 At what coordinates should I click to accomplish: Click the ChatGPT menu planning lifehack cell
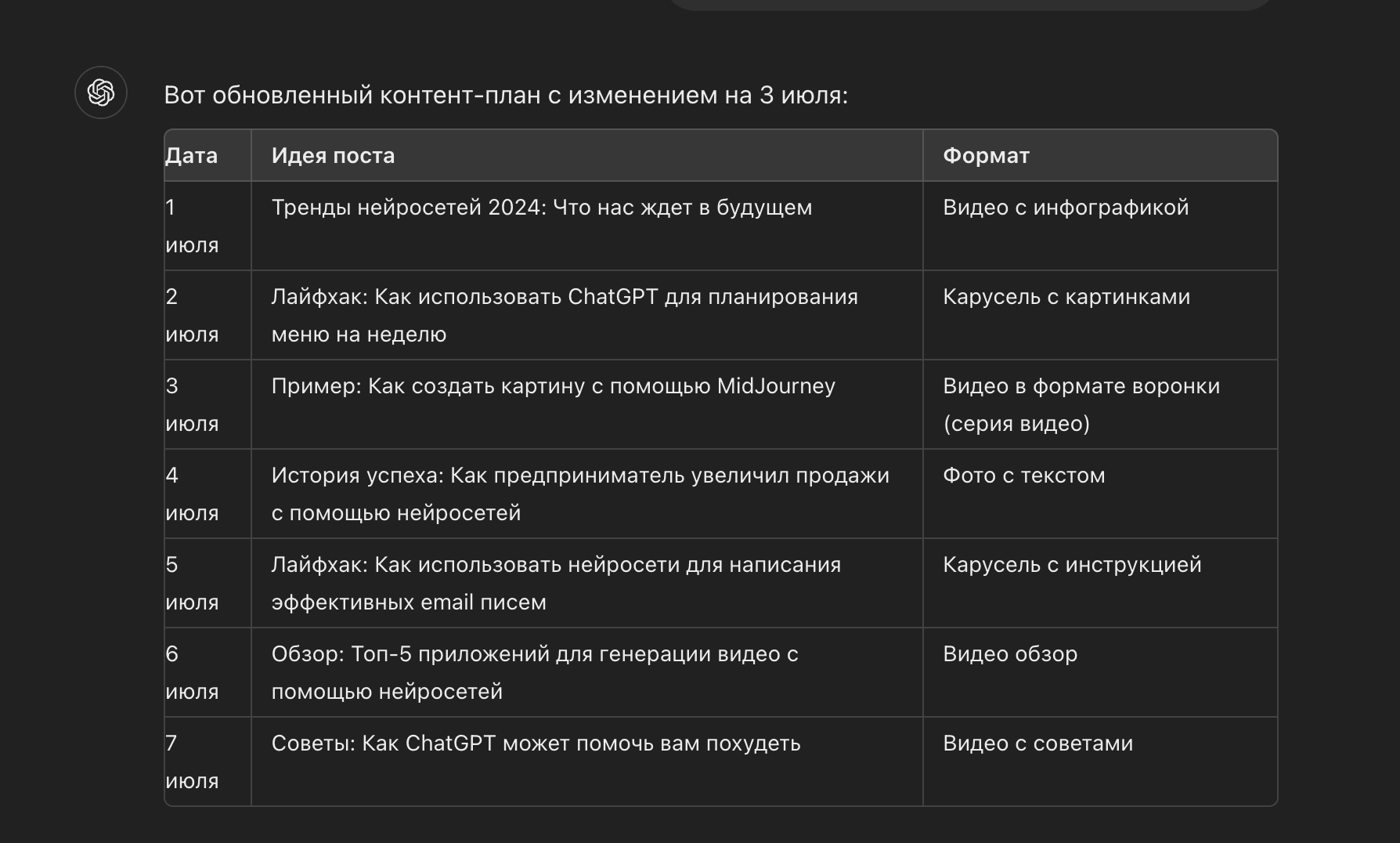(x=587, y=316)
